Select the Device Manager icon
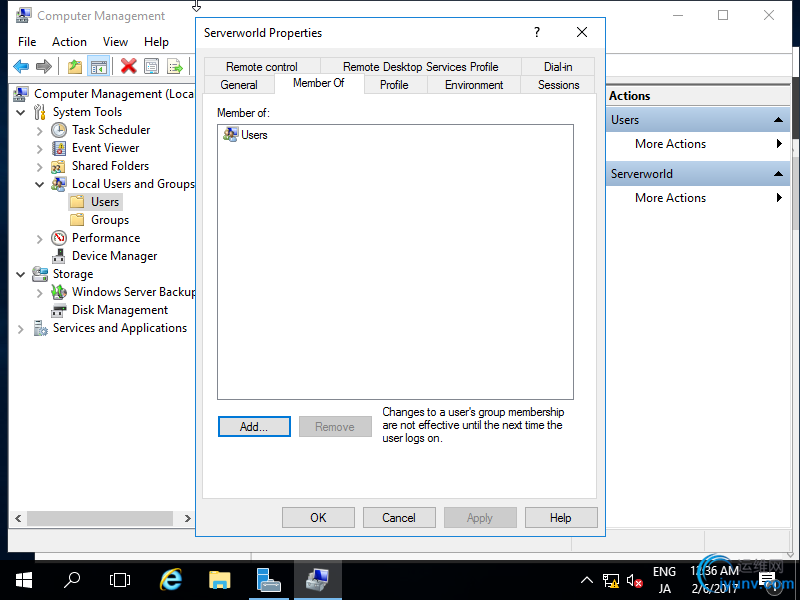The height and width of the screenshot is (600, 800). (59, 256)
